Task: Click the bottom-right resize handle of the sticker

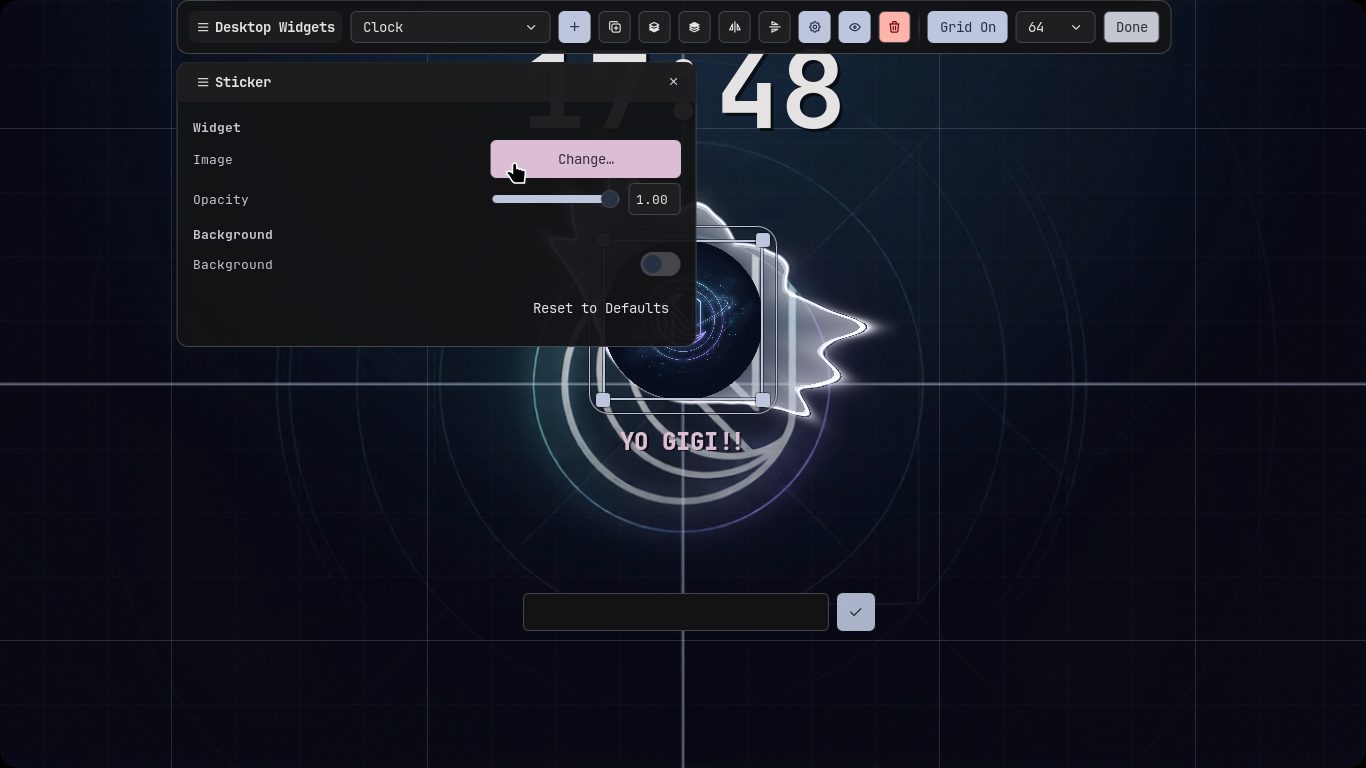Action: tap(763, 400)
